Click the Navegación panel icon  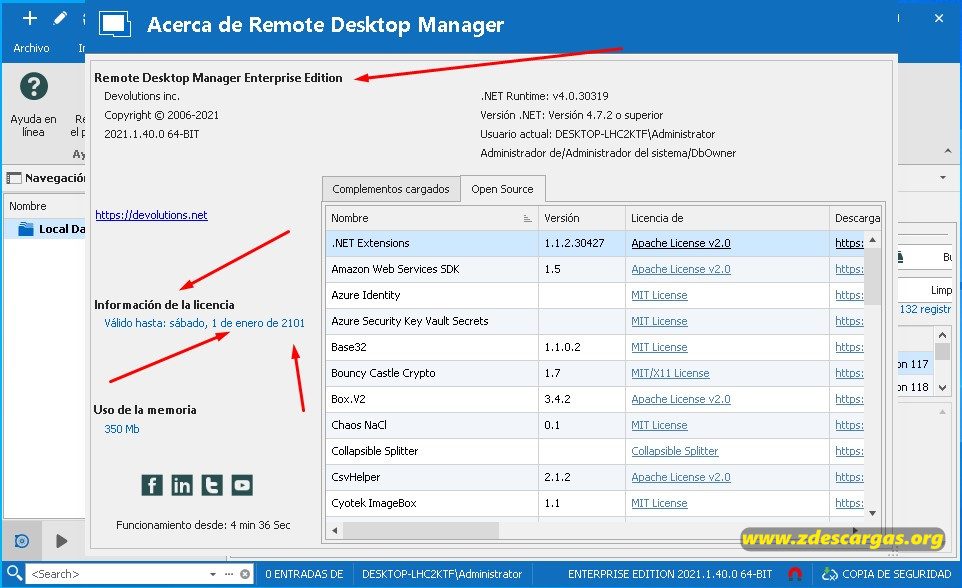pos(13,178)
